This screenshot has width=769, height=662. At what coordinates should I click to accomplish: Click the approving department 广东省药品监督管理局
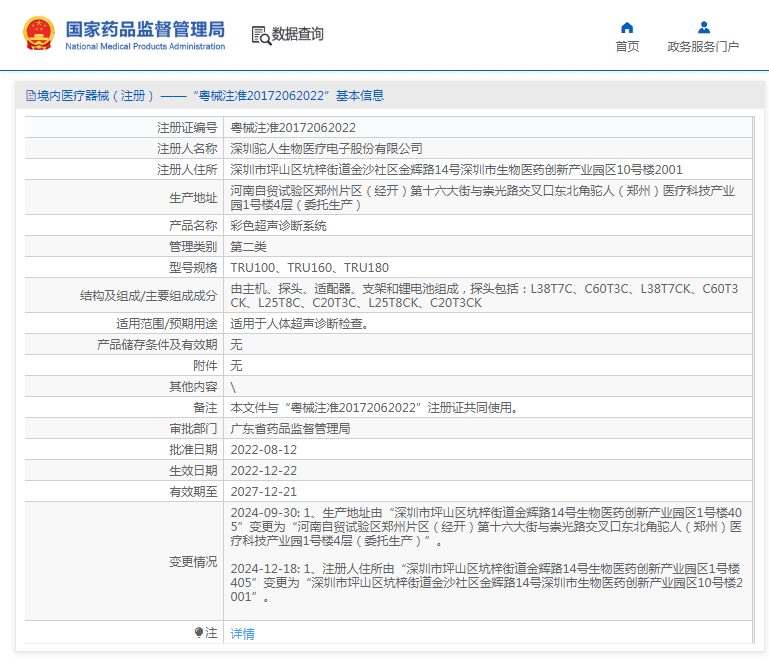pos(291,429)
